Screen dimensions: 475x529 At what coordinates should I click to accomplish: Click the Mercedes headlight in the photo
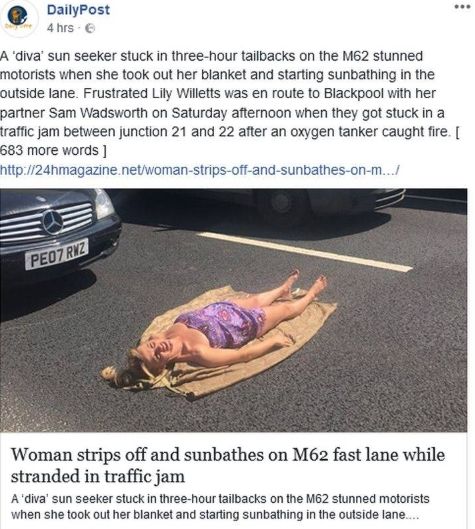(x=104, y=204)
